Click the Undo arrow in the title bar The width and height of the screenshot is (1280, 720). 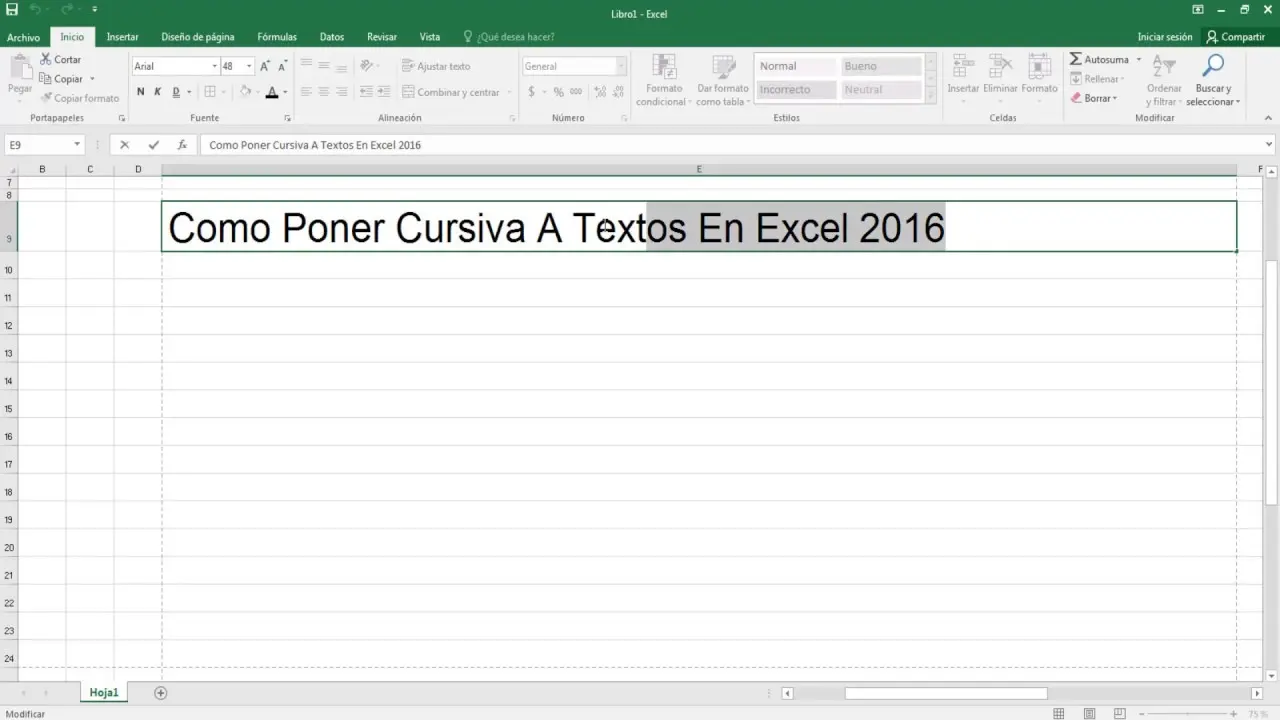[36, 9]
